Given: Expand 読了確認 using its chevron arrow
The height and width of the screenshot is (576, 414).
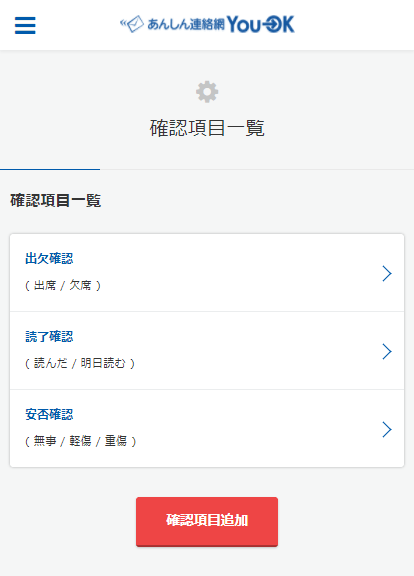Looking at the screenshot, I should tap(387, 352).
